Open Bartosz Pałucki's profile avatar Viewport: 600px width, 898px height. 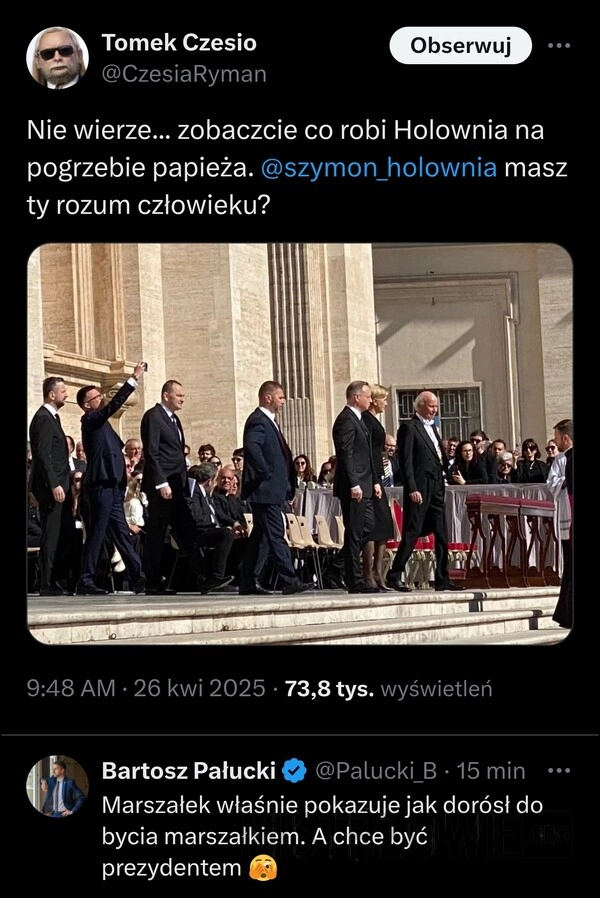click(57, 786)
